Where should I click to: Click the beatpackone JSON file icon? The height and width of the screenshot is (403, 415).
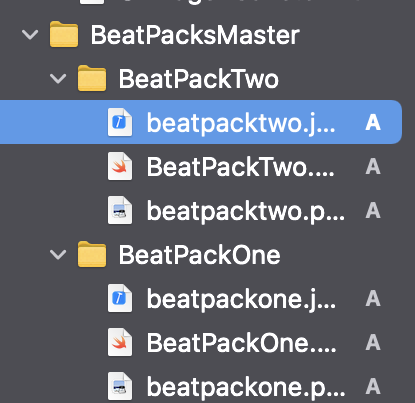tap(120, 298)
